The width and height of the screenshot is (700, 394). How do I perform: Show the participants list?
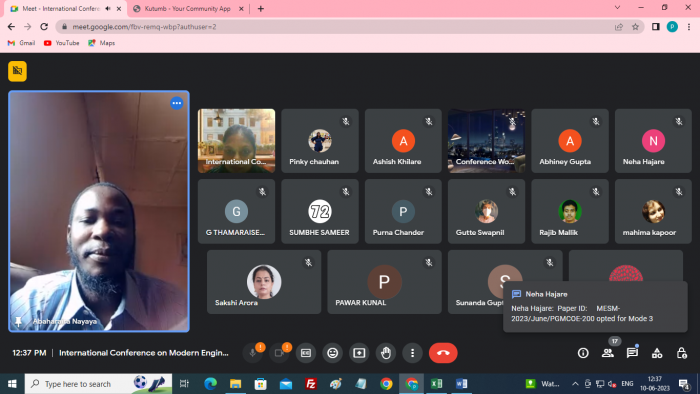[608, 353]
